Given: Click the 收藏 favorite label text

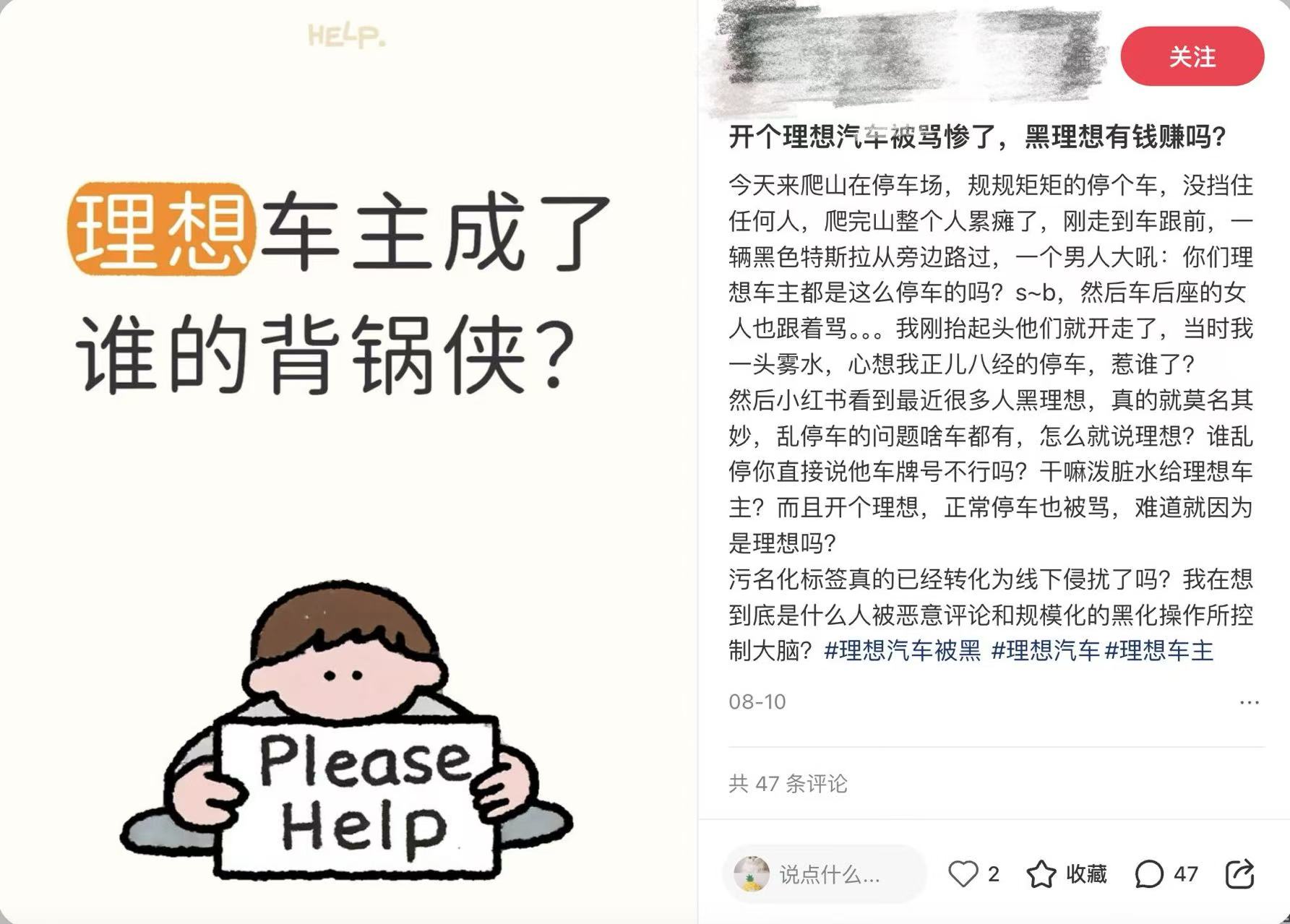Looking at the screenshot, I should coord(1087,874).
